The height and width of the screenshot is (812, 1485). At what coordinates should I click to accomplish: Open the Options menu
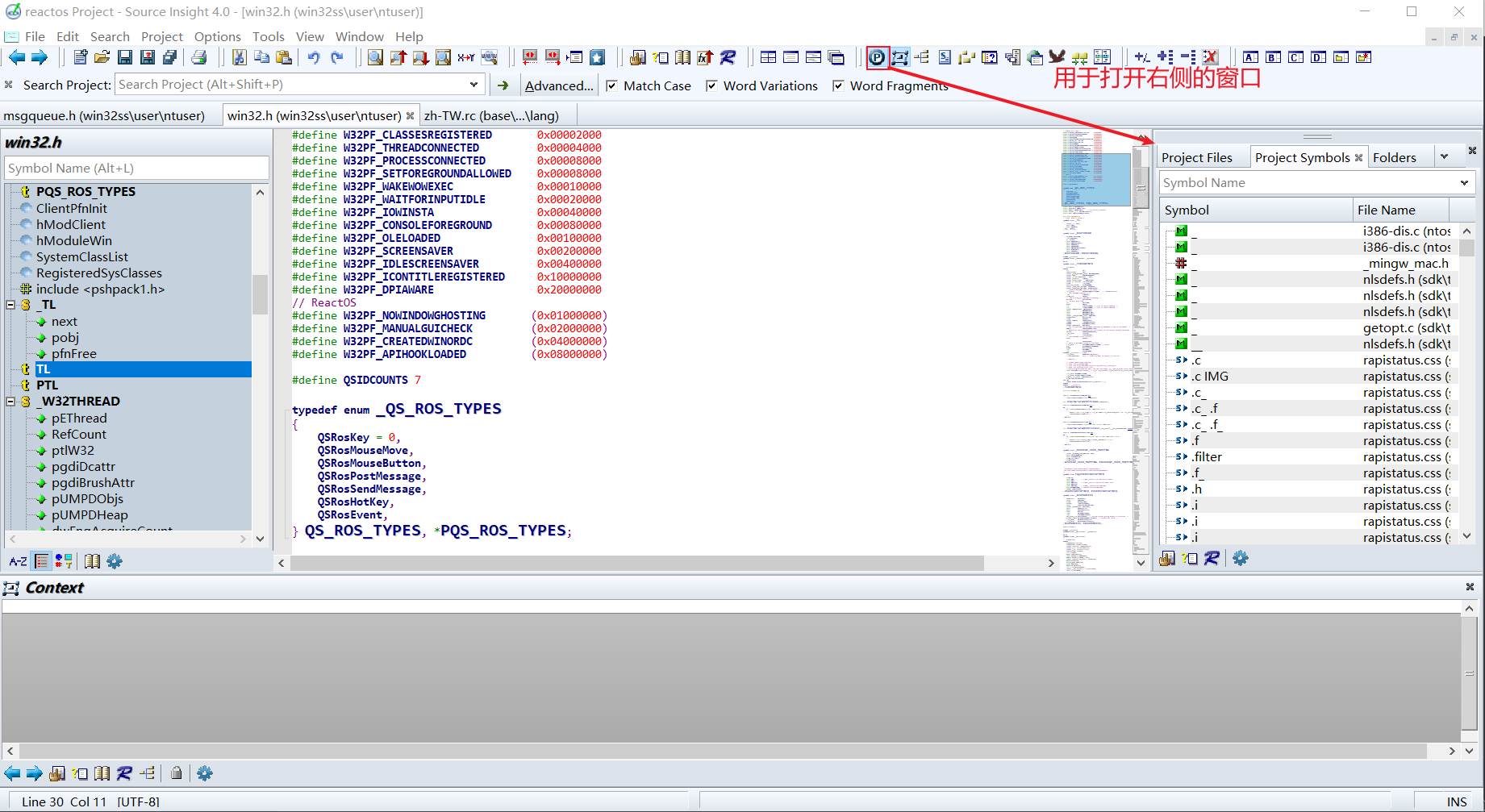[218, 37]
